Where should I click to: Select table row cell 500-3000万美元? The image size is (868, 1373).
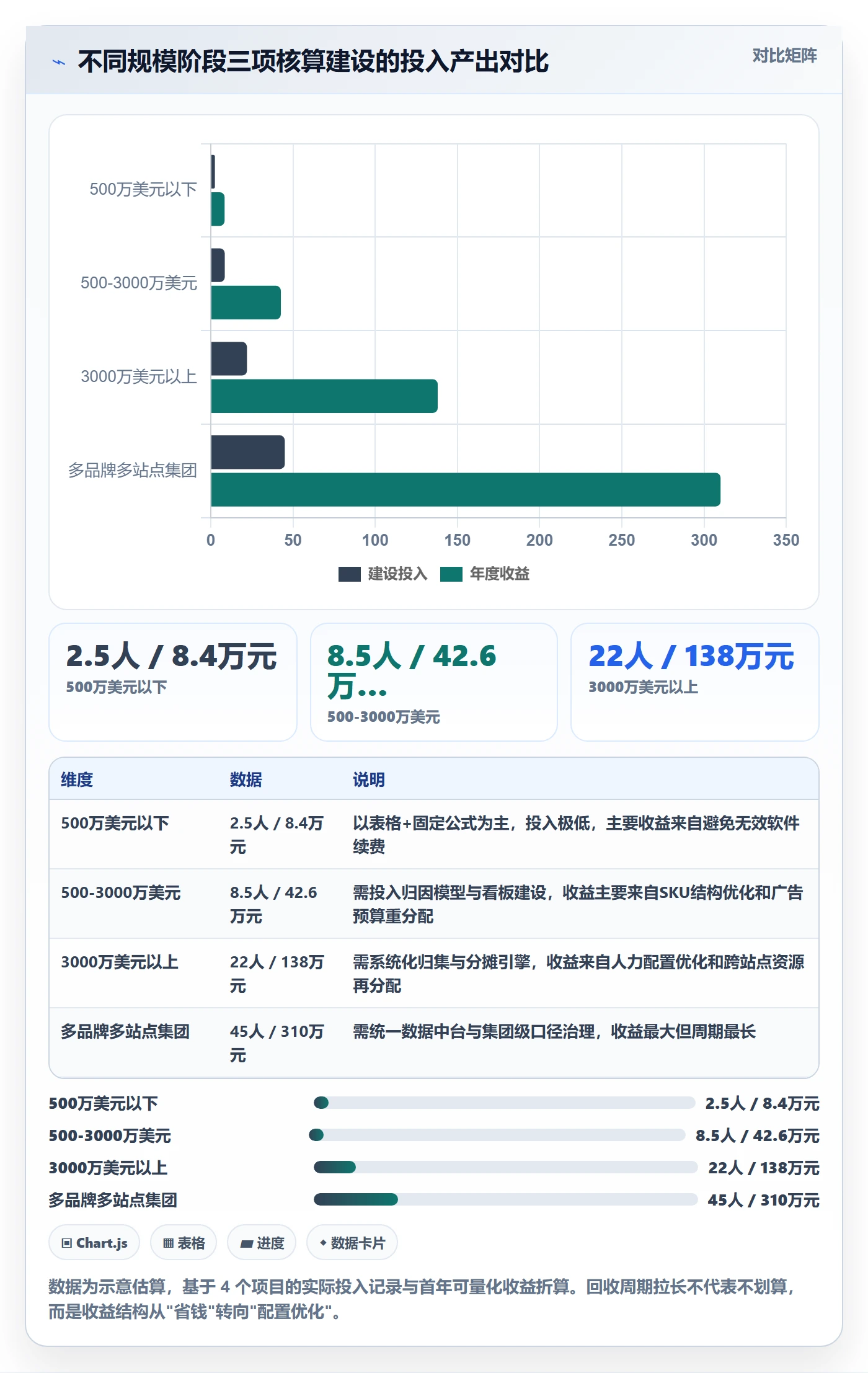tap(121, 892)
